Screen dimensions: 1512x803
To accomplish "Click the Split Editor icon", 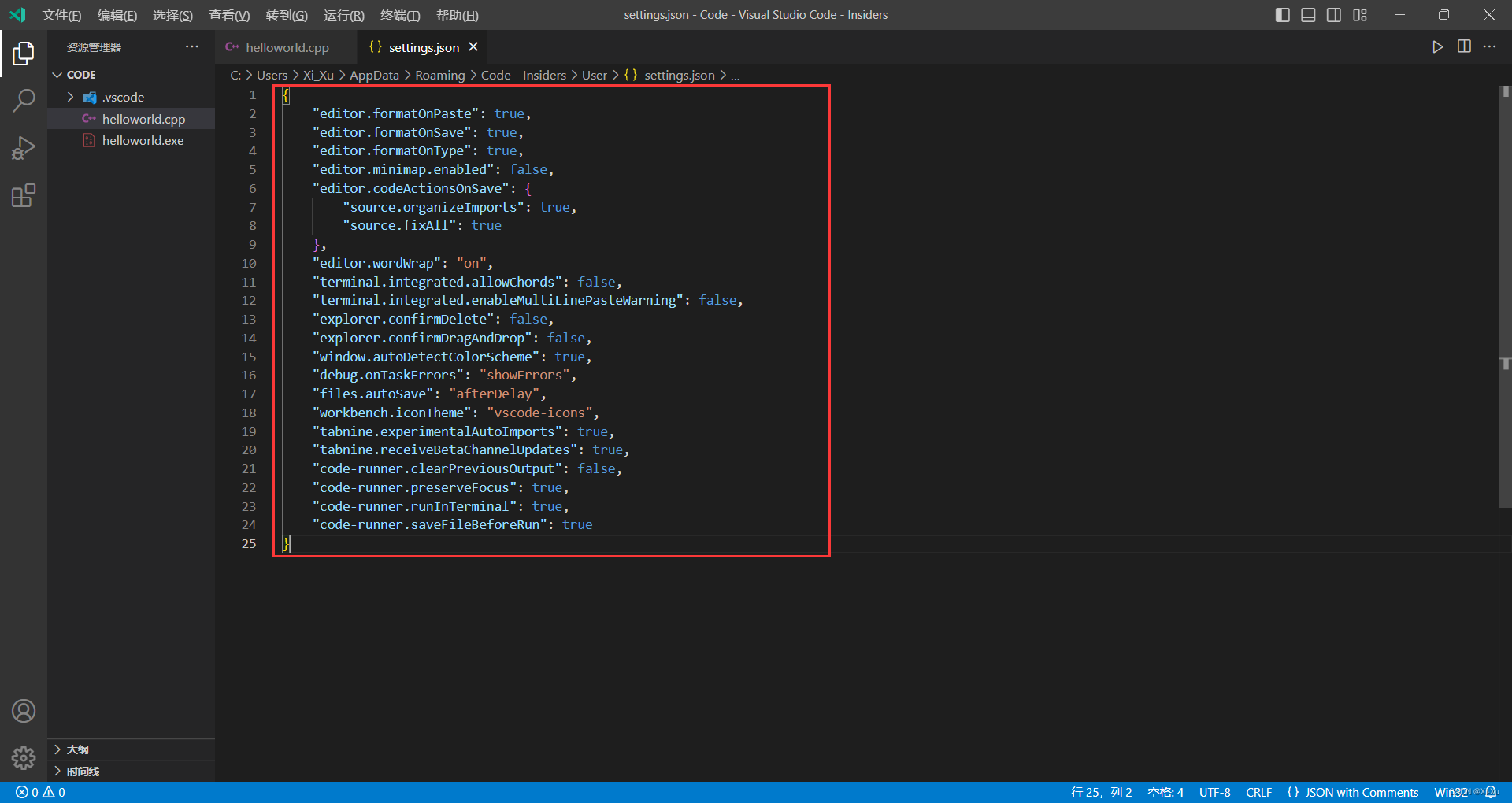I will tap(1464, 46).
